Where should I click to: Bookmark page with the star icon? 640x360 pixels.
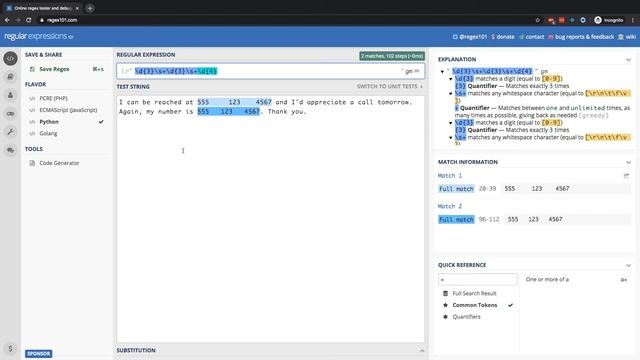point(538,20)
